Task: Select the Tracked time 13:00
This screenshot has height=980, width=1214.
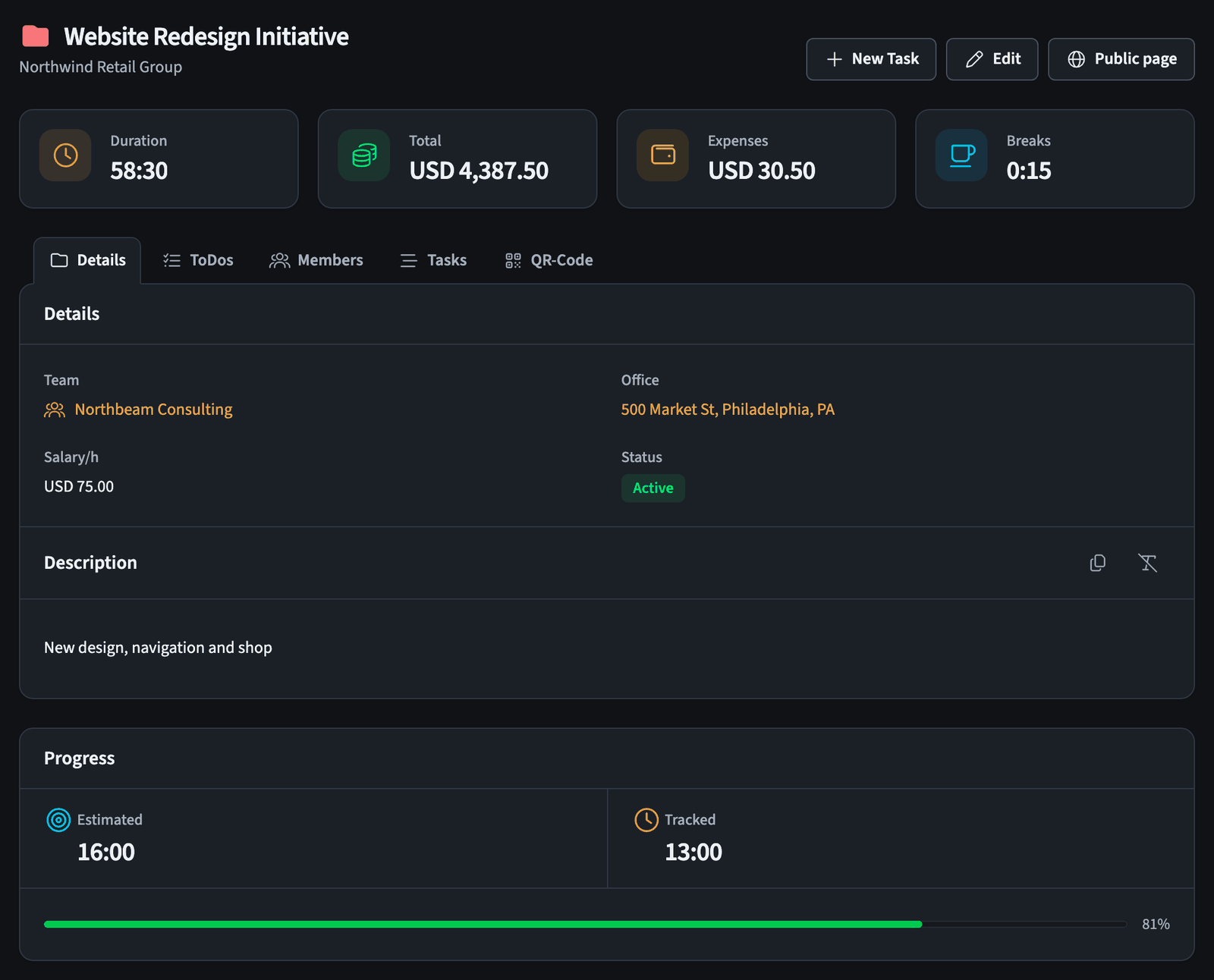Action: pos(693,852)
